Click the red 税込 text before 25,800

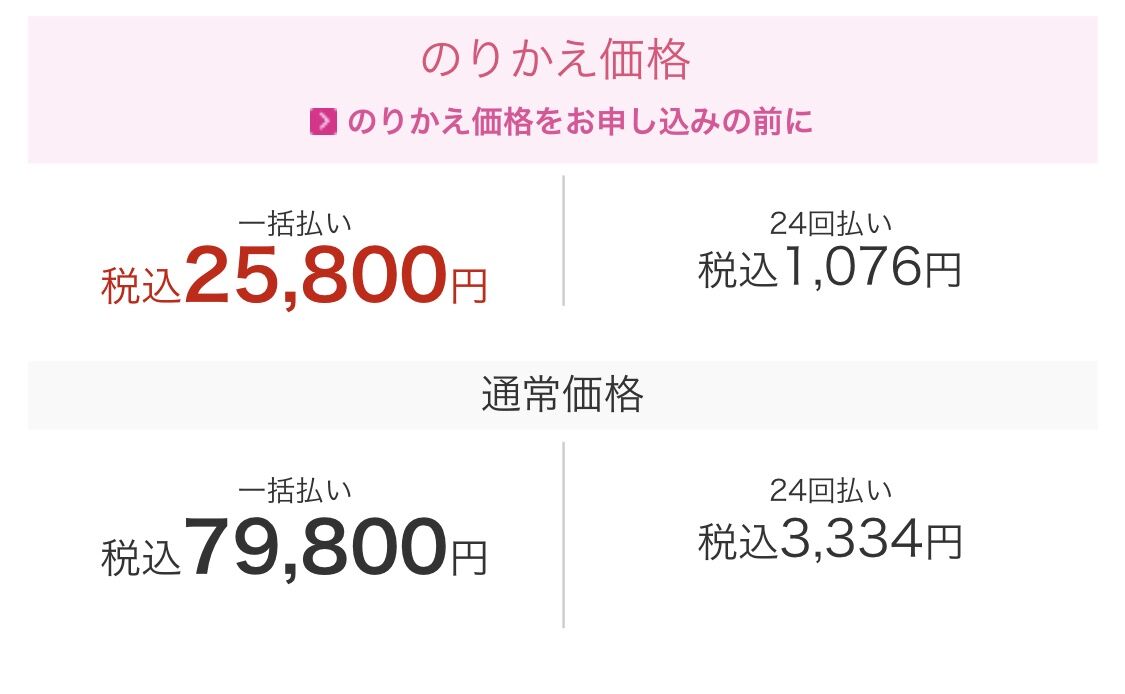click(141, 286)
